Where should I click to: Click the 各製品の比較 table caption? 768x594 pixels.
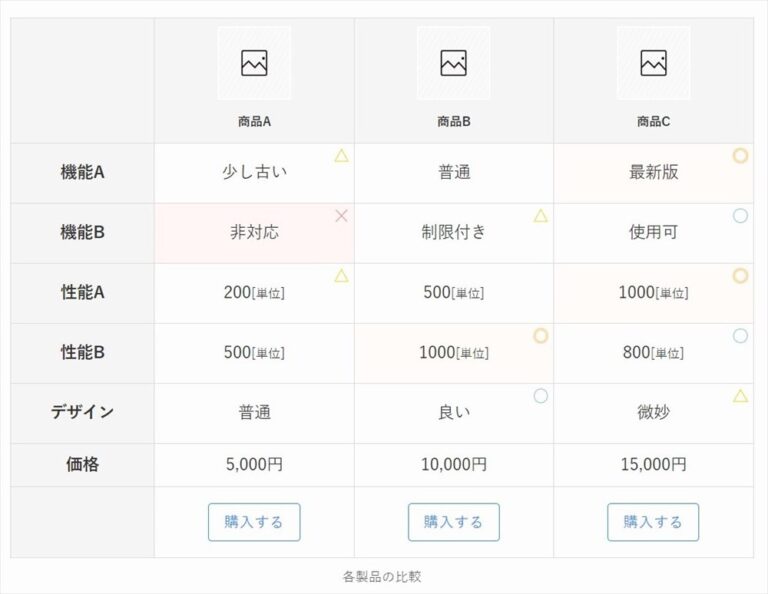[382, 576]
